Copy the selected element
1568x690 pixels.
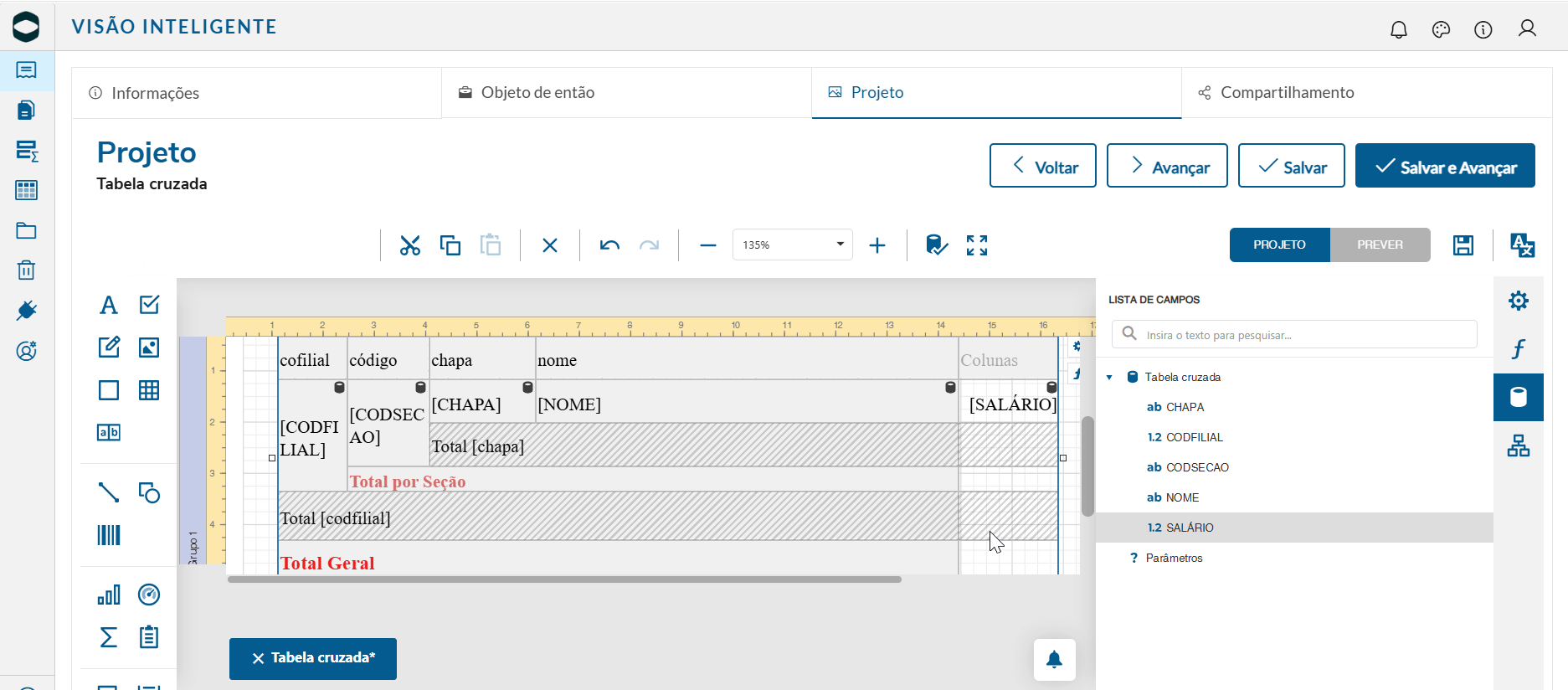pos(450,245)
